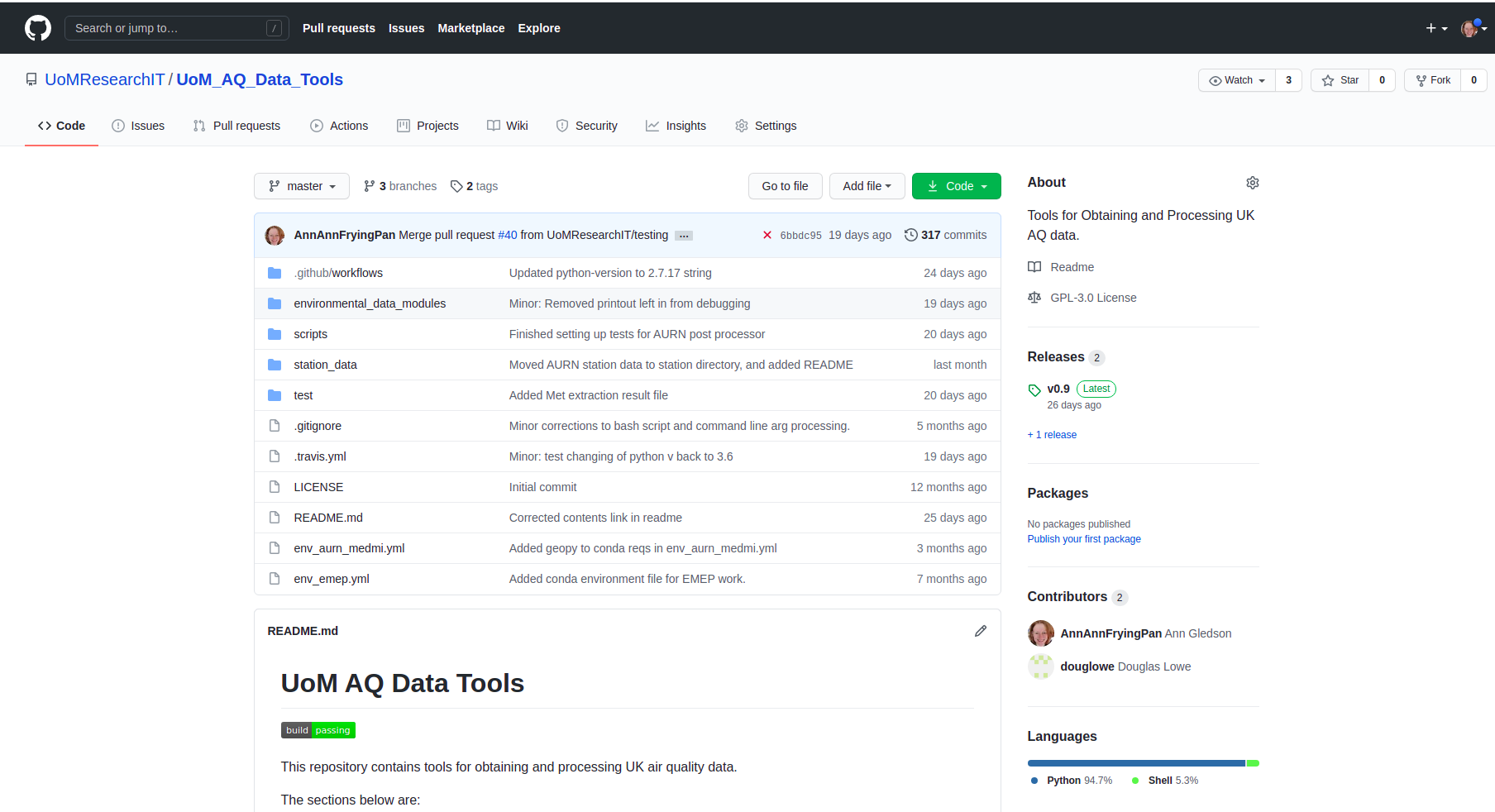Screen dimensions: 1495x812
Task: Click the environmental_data_modules folder icon
Action: tap(275, 303)
